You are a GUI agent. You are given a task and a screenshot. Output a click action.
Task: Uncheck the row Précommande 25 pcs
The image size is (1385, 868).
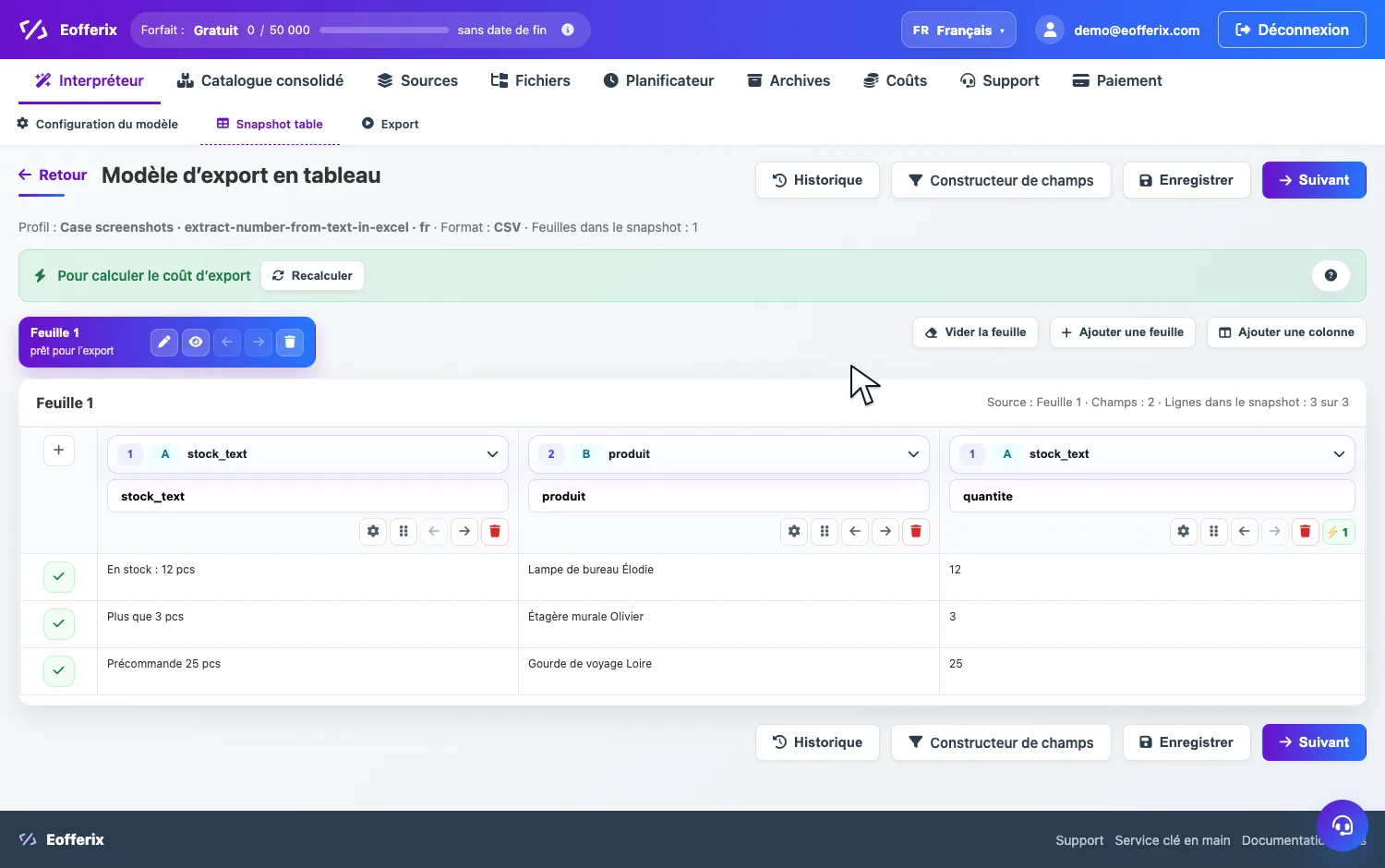pos(58,670)
